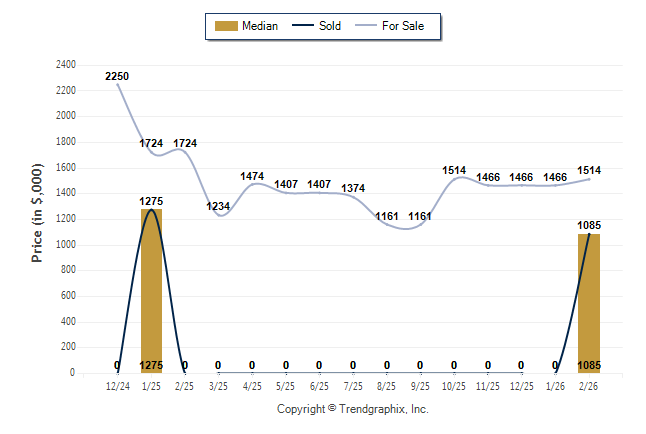This screenshot has width=646, height=434.
Task: Click the Copyright Trendgraphix, Inc. text
Action: point(352,409)
